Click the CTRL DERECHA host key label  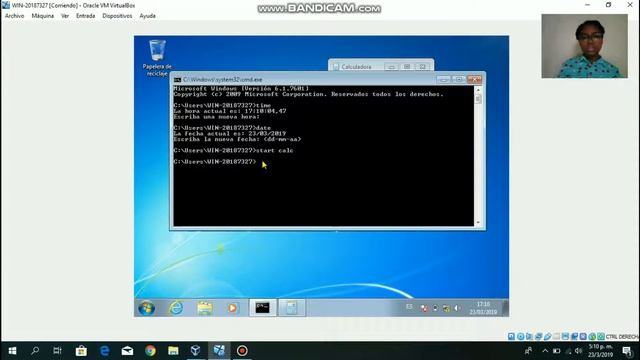tap(622, 337)
